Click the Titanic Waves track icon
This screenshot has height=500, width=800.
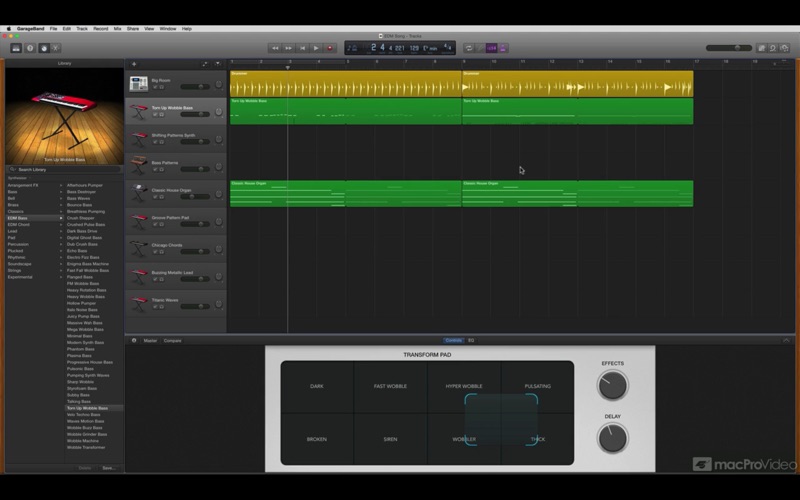pos(138,304)
